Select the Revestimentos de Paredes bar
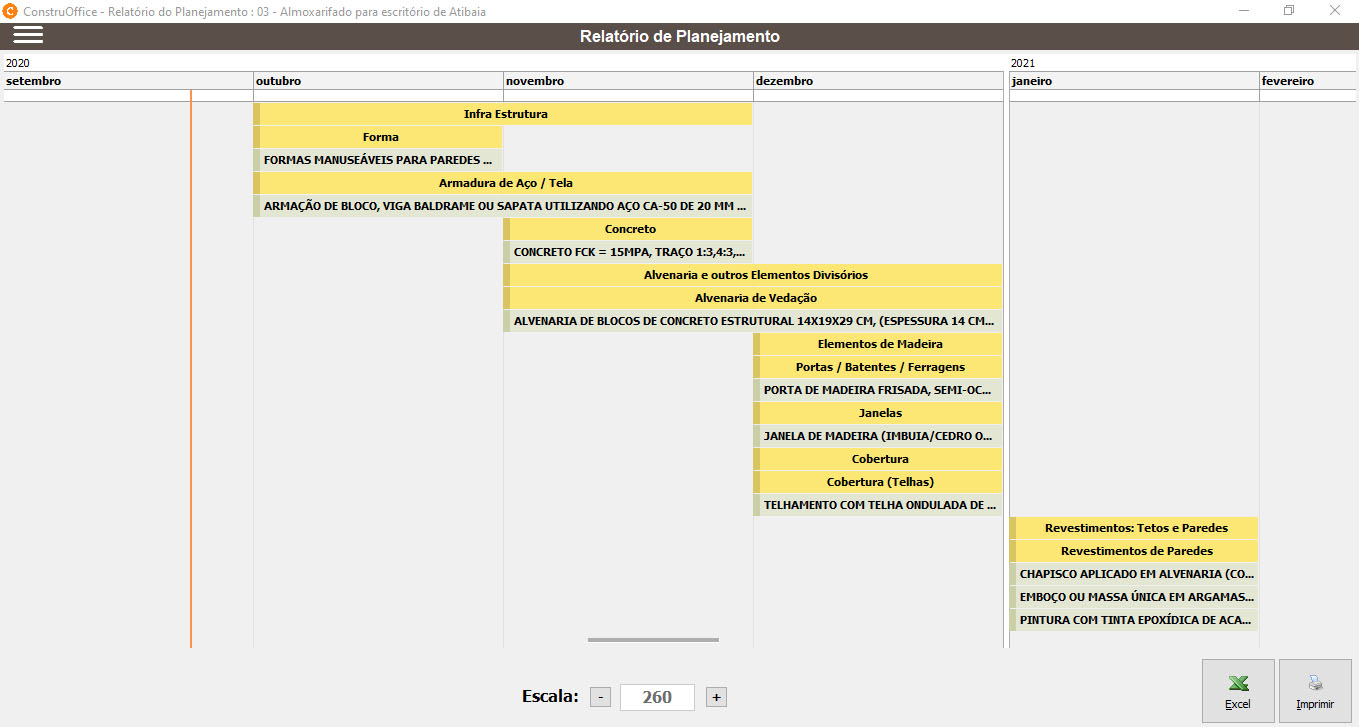 tap(1134, 551)
